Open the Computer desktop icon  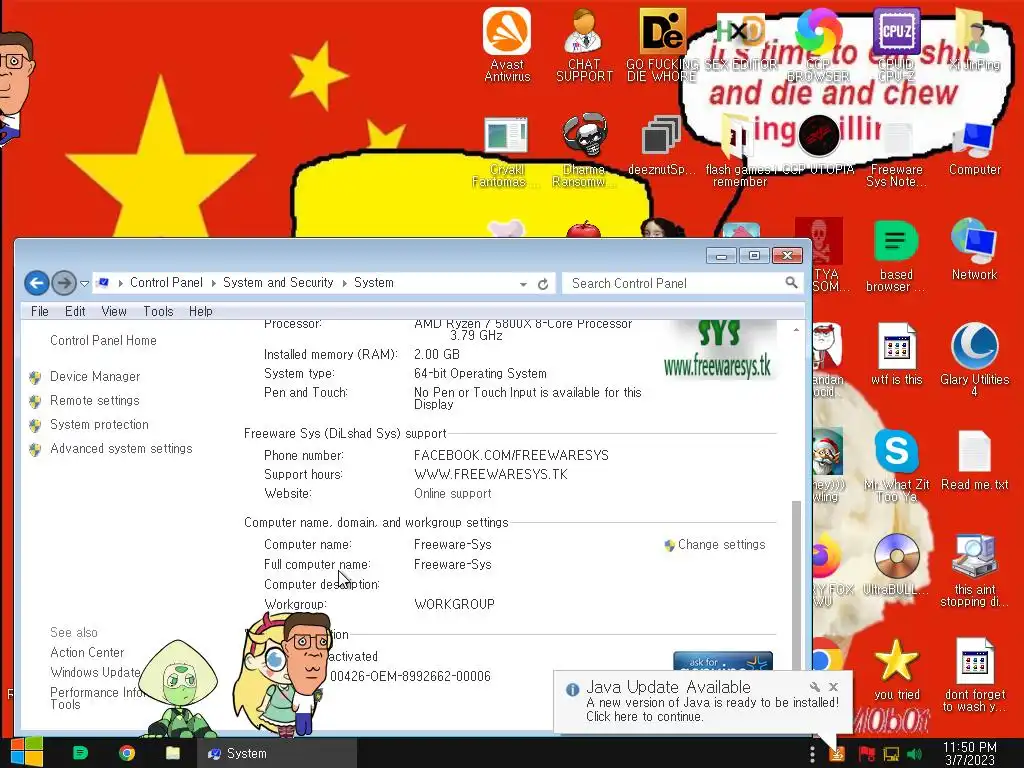[x=974, y=148]
